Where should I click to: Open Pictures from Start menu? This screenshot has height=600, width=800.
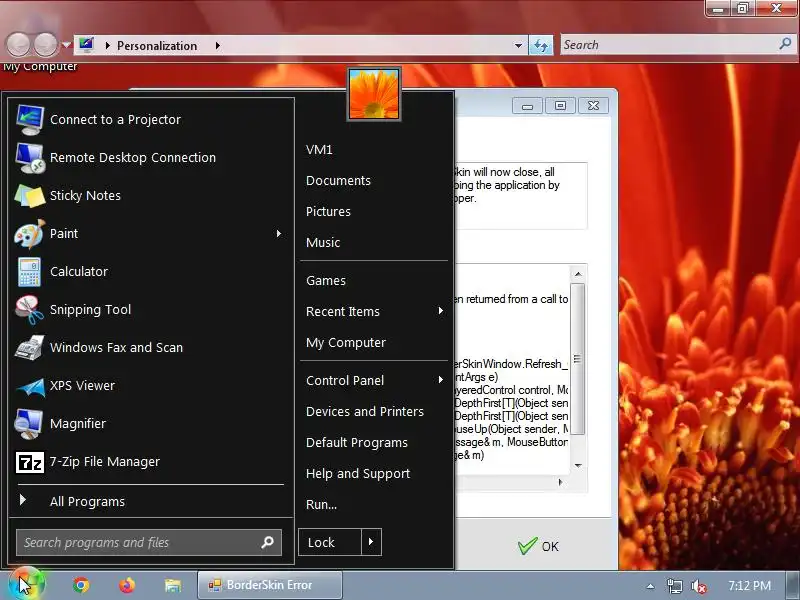coord(328,211)
